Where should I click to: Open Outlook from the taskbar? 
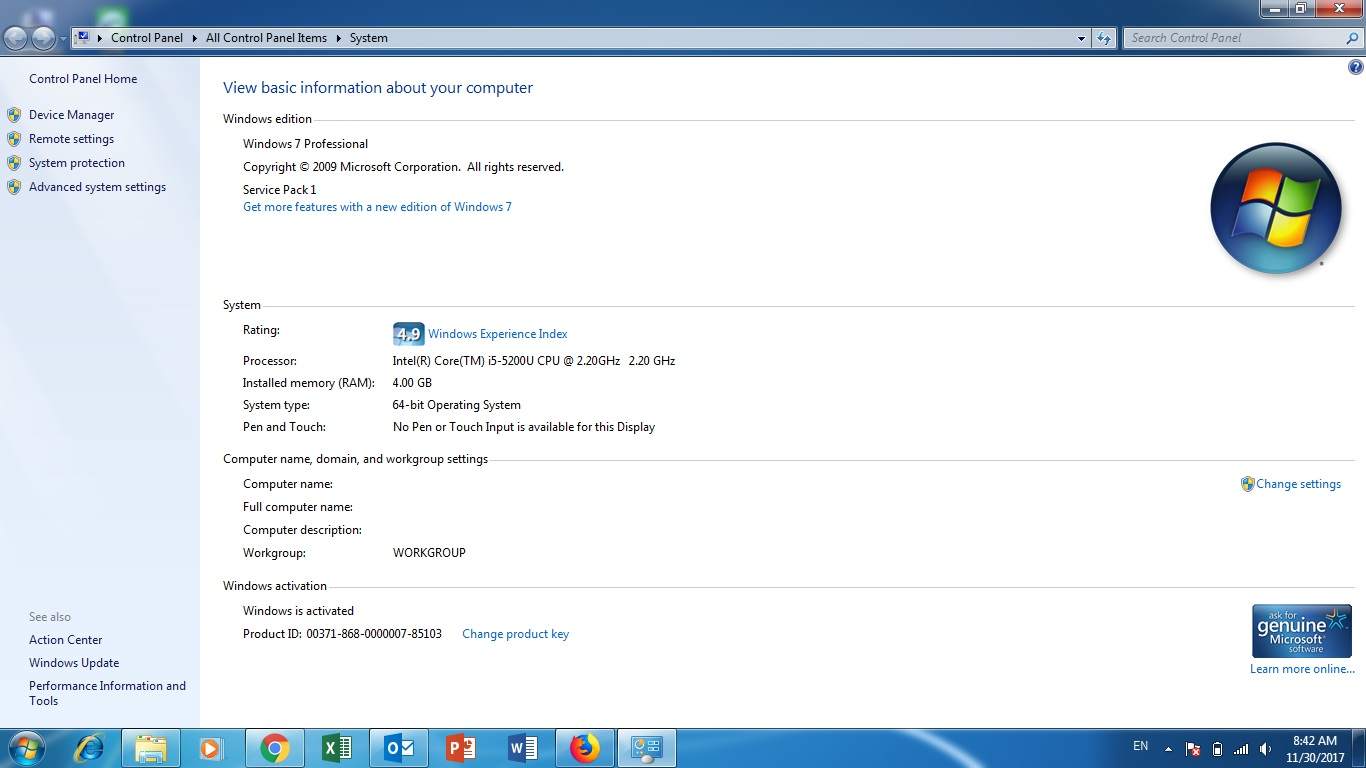398,748
